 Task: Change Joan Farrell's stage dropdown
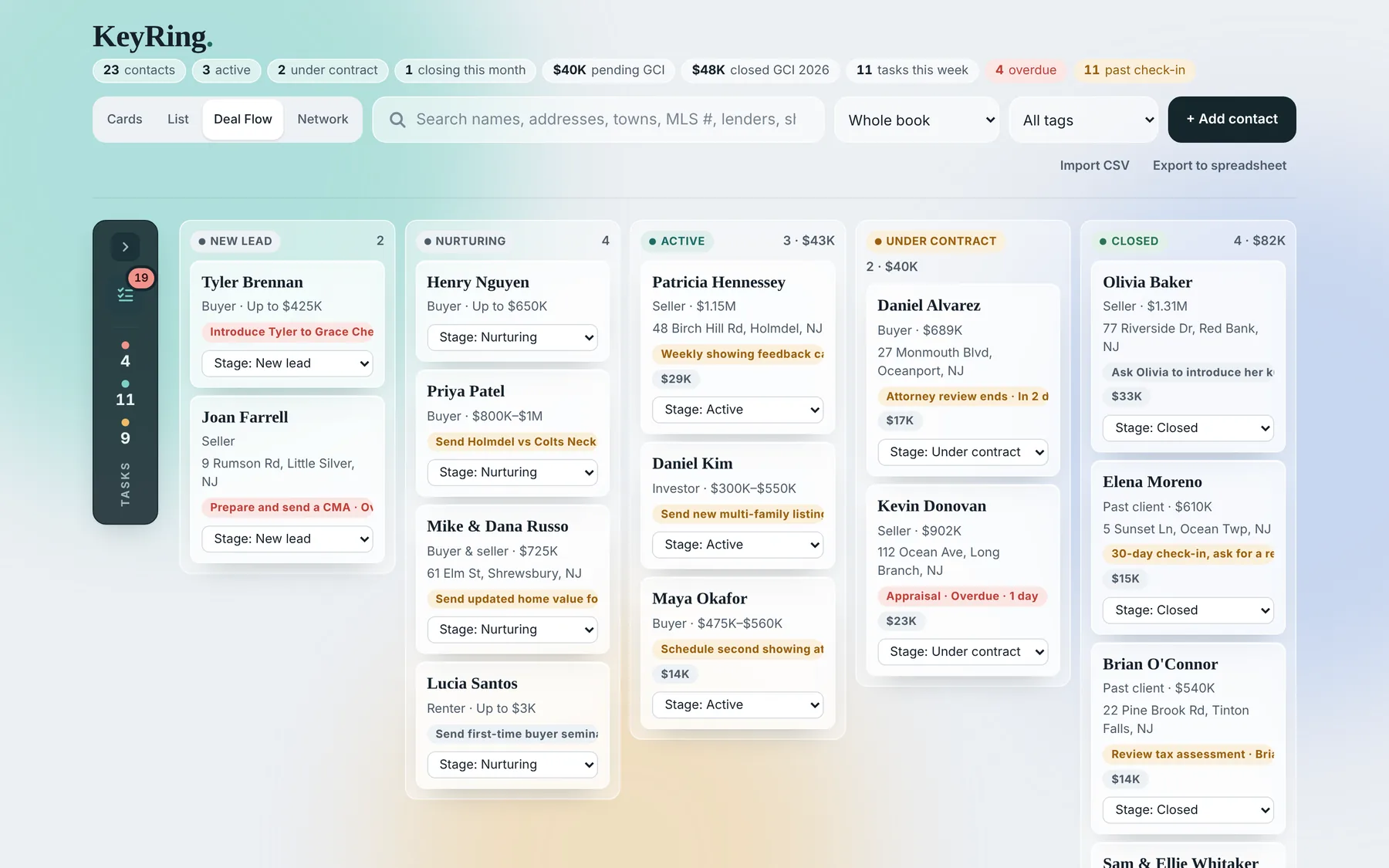click(x=287, y=539)
